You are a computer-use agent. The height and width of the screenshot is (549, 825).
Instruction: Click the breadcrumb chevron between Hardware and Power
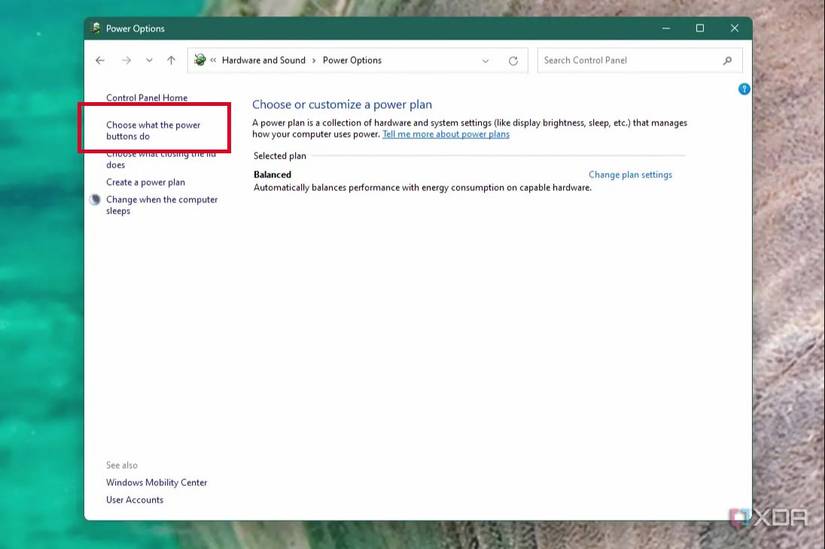pyautogui.click(x=314, y=61)
